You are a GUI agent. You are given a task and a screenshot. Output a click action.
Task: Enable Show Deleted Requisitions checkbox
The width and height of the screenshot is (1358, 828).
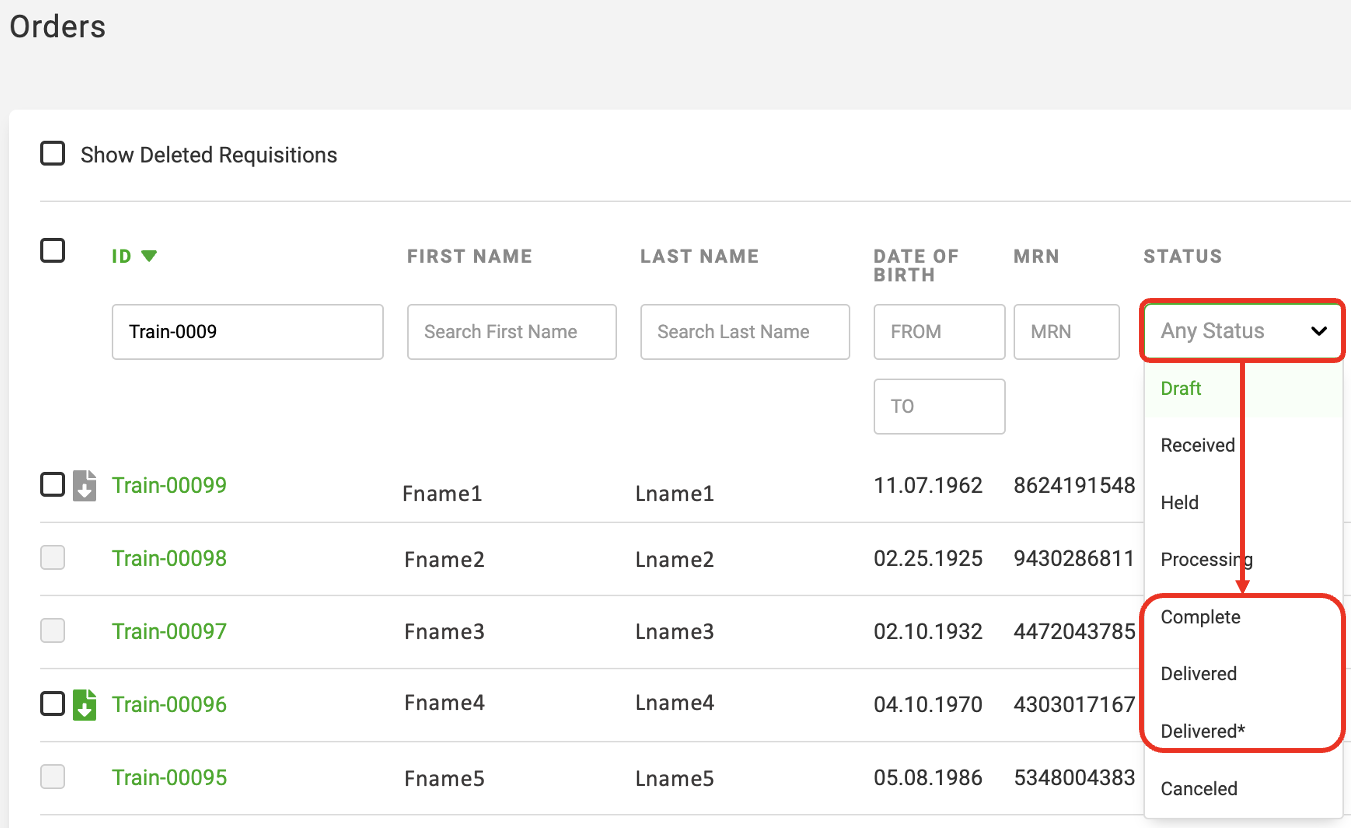[52, 154]
